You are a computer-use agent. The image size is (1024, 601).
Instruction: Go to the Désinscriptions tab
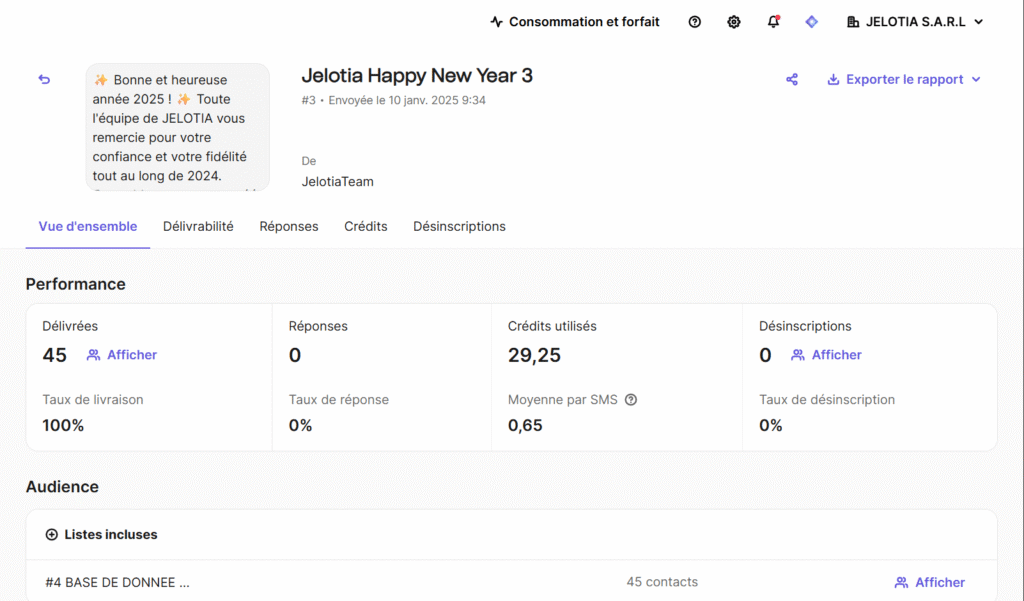[459, 227]
